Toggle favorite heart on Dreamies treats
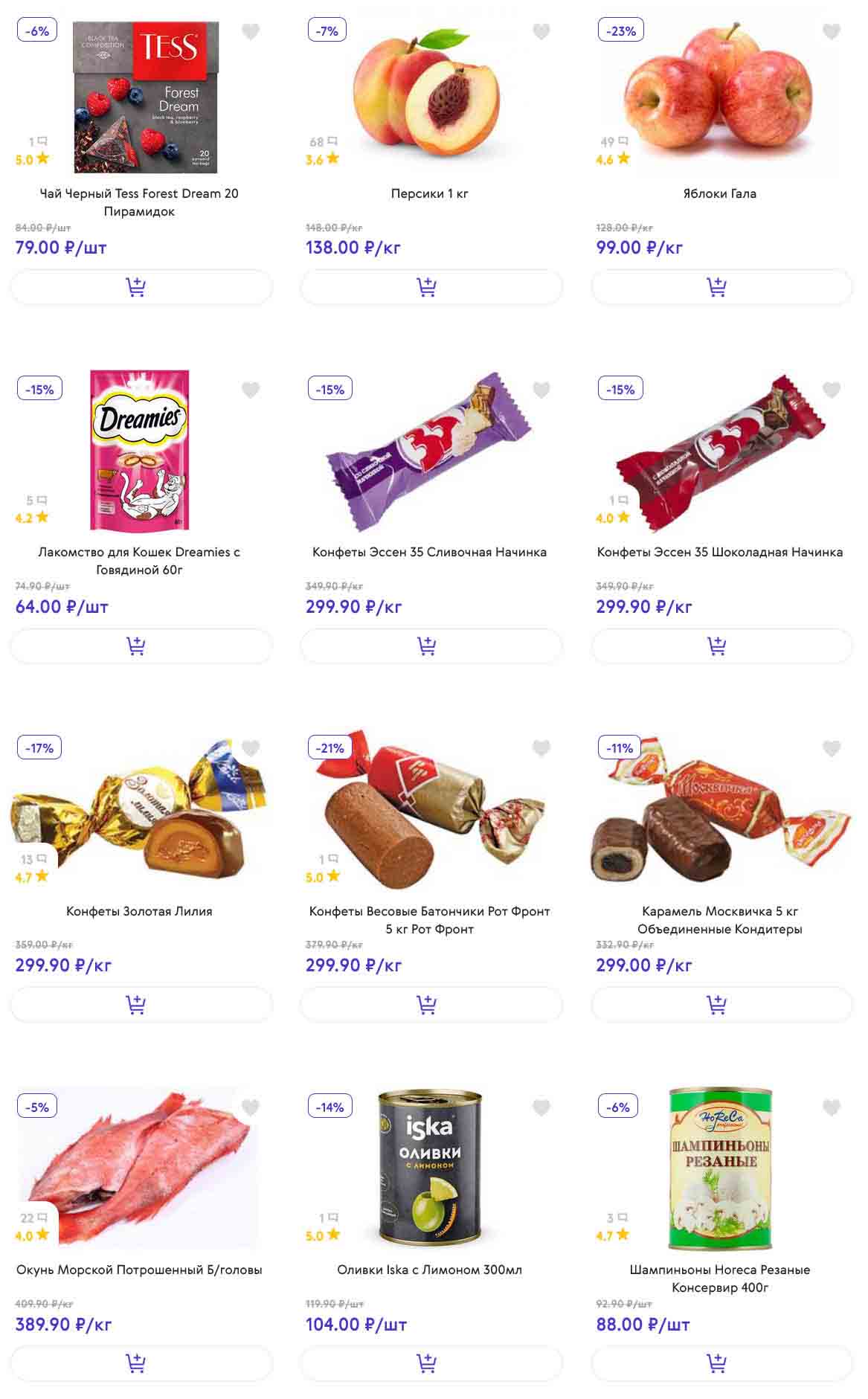Image resolution: width=868 pixels, height=1399 pixels. click(251, 390)
